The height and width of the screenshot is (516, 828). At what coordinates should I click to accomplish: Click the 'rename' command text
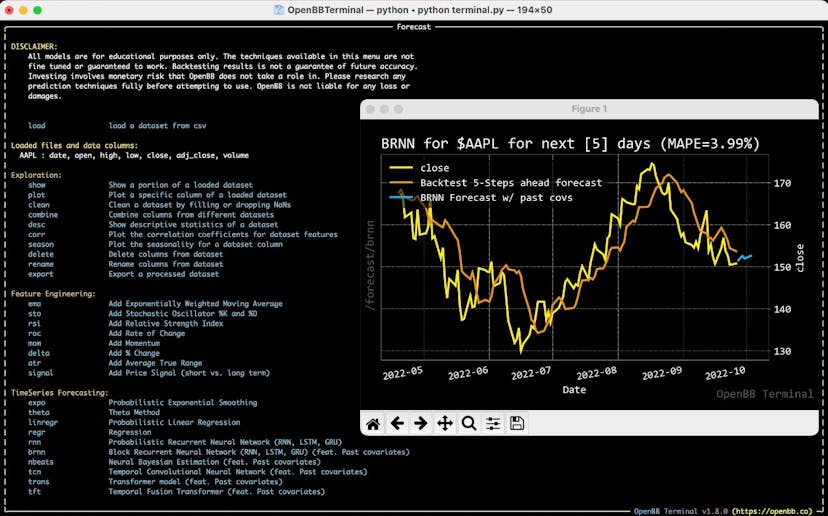click(41, 264)
